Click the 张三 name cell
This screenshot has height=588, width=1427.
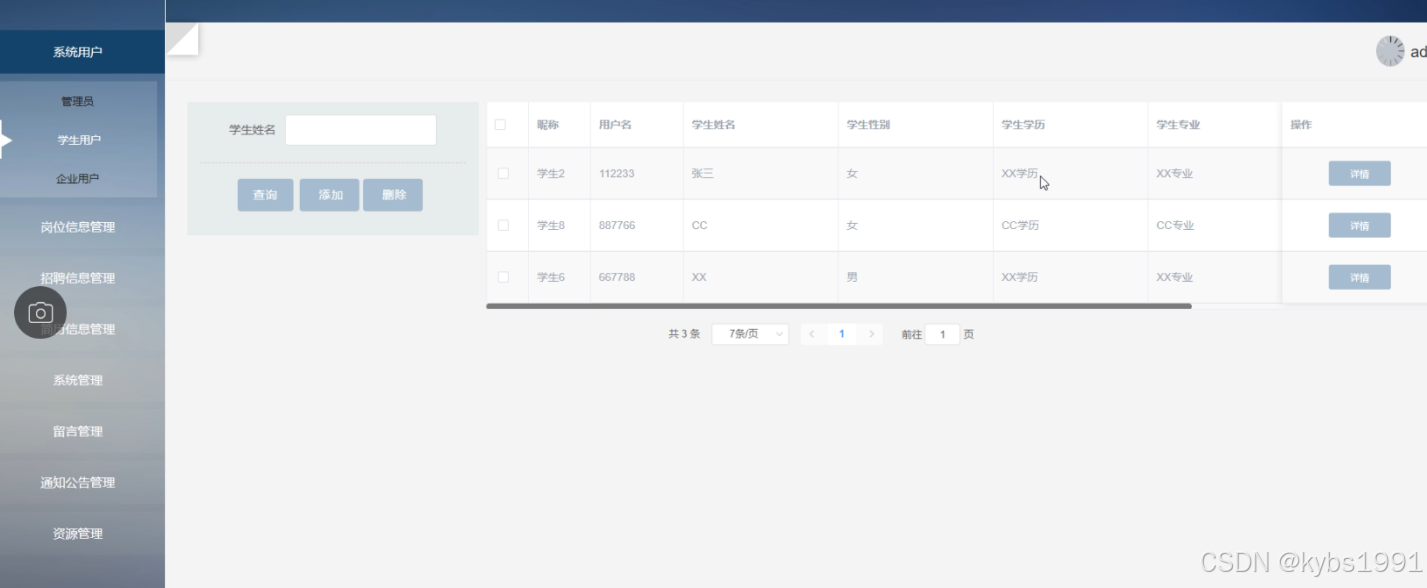(703, 173)
